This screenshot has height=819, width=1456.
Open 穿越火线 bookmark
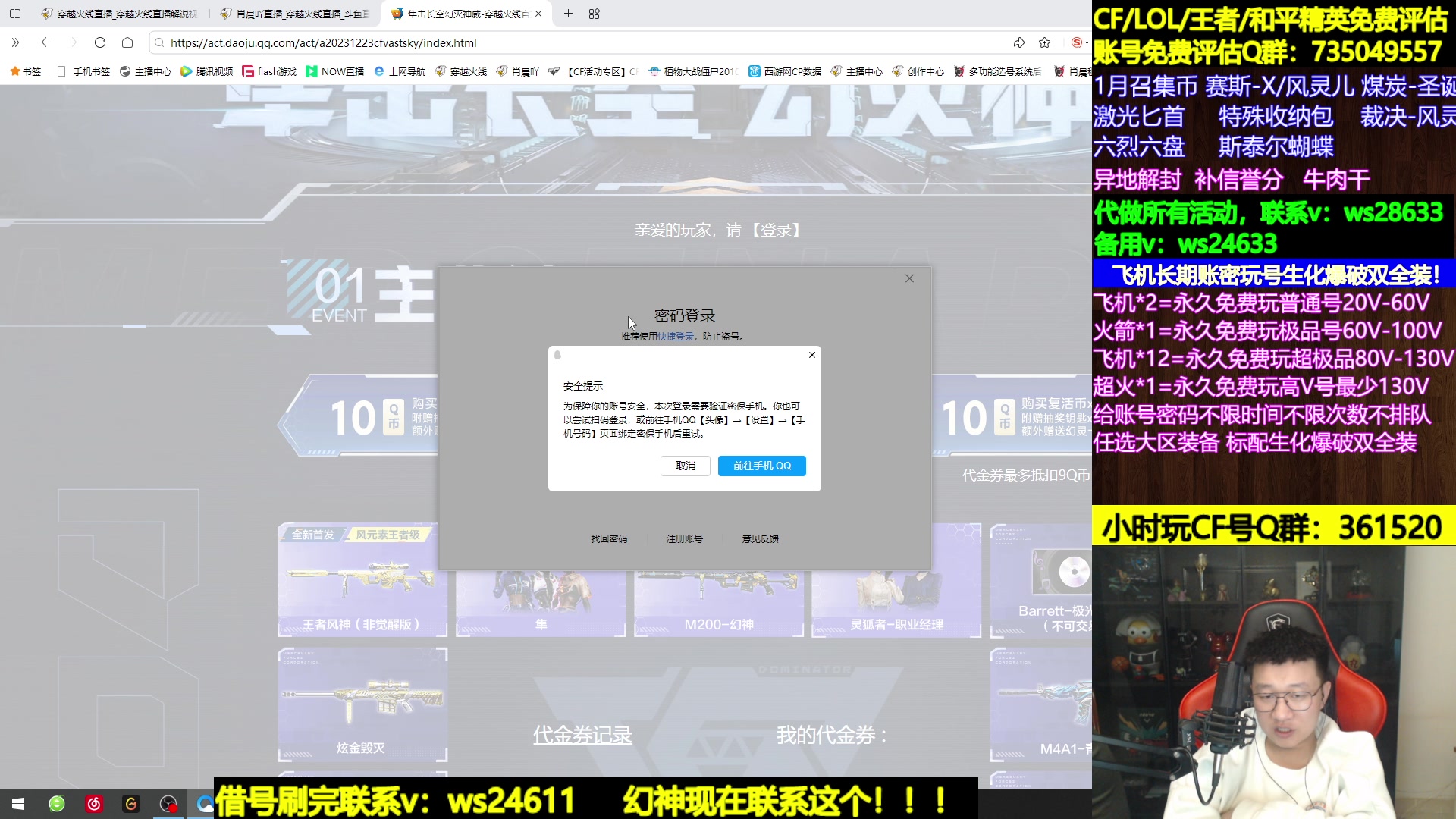461,71
